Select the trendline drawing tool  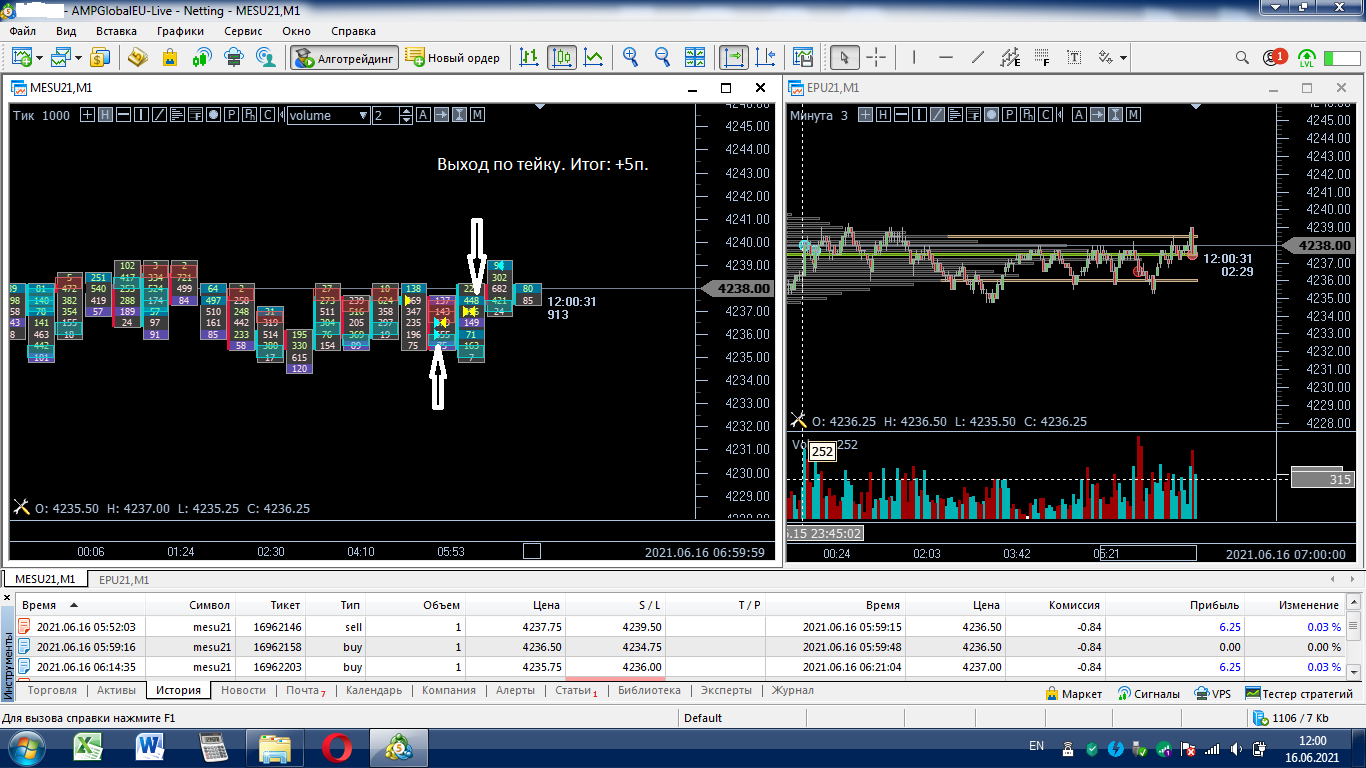[978, 57]
